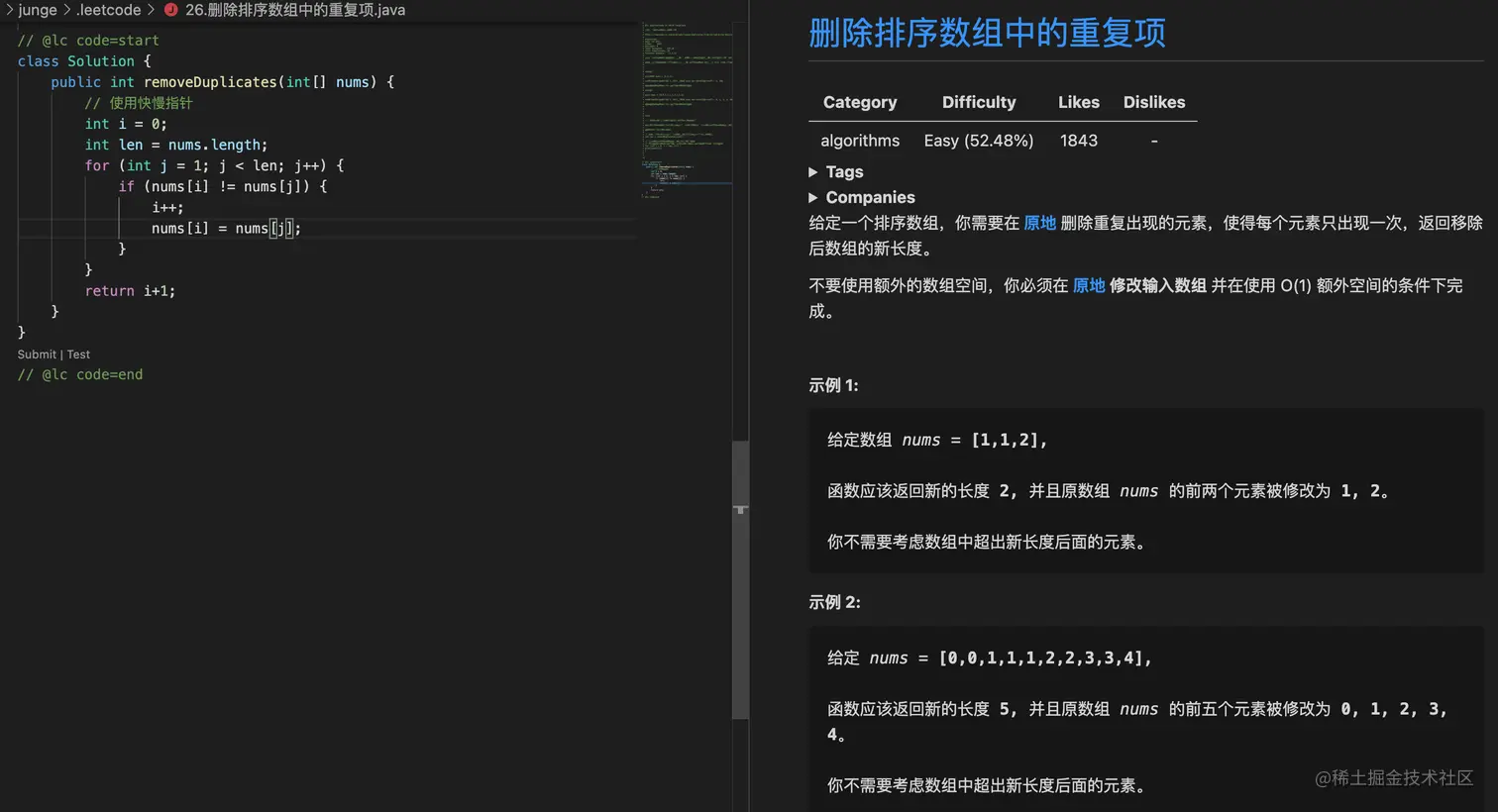This screenshot has height=812, width=1498.
Task: Click the class Solution code line
Action: coord(84,61)
